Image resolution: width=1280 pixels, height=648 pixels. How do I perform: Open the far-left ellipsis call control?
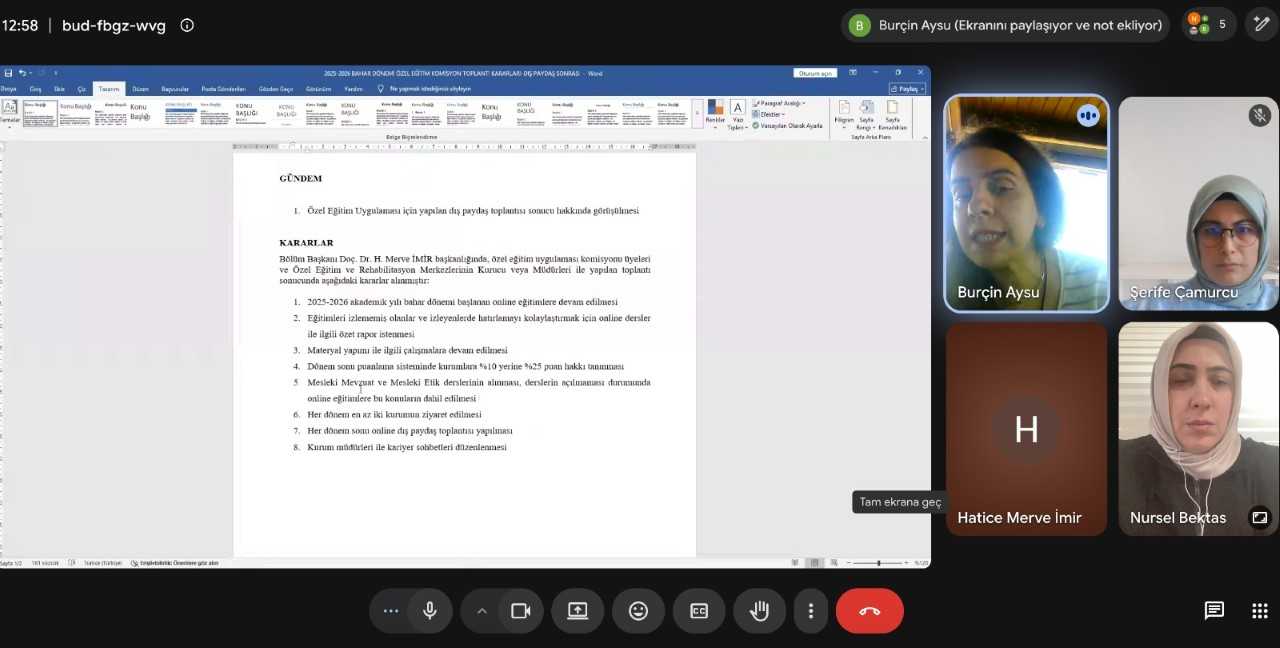coord(390,611)
